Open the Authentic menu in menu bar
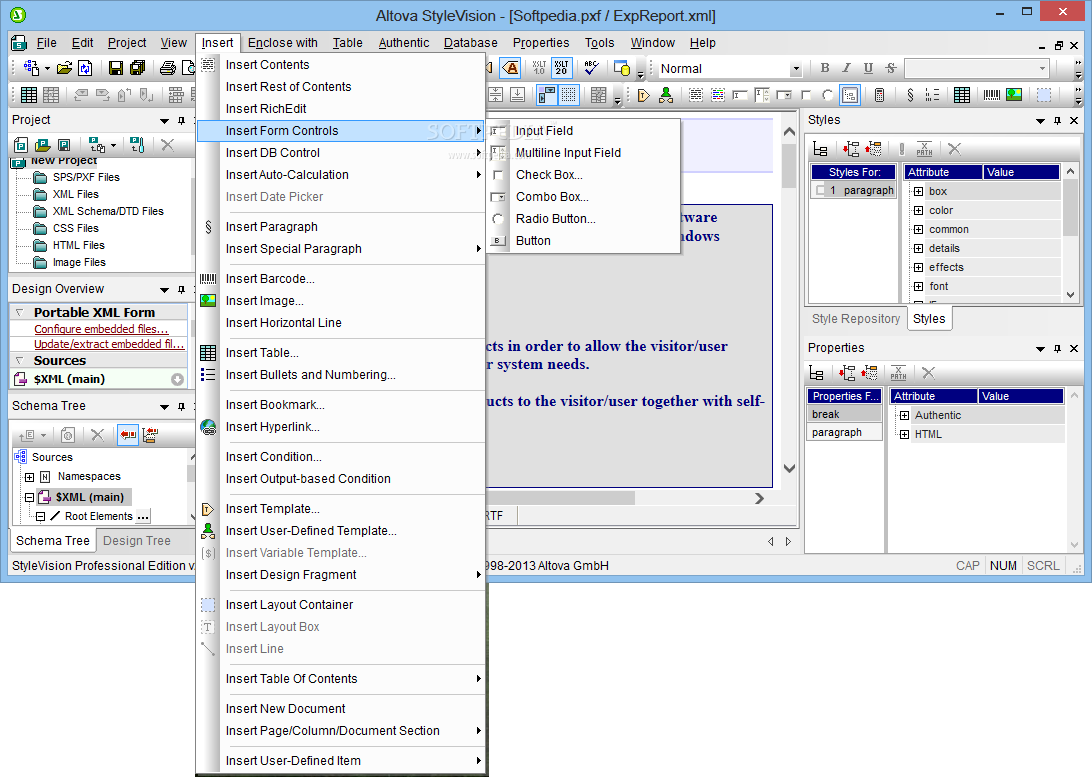This screenshot has height=777, width=1092. [403, 42]
